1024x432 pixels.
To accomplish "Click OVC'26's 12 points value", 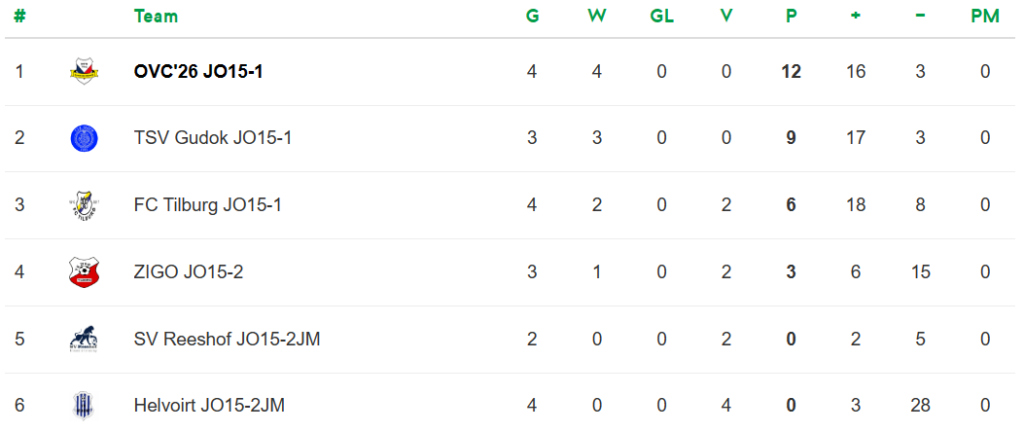I will (791, 71).
